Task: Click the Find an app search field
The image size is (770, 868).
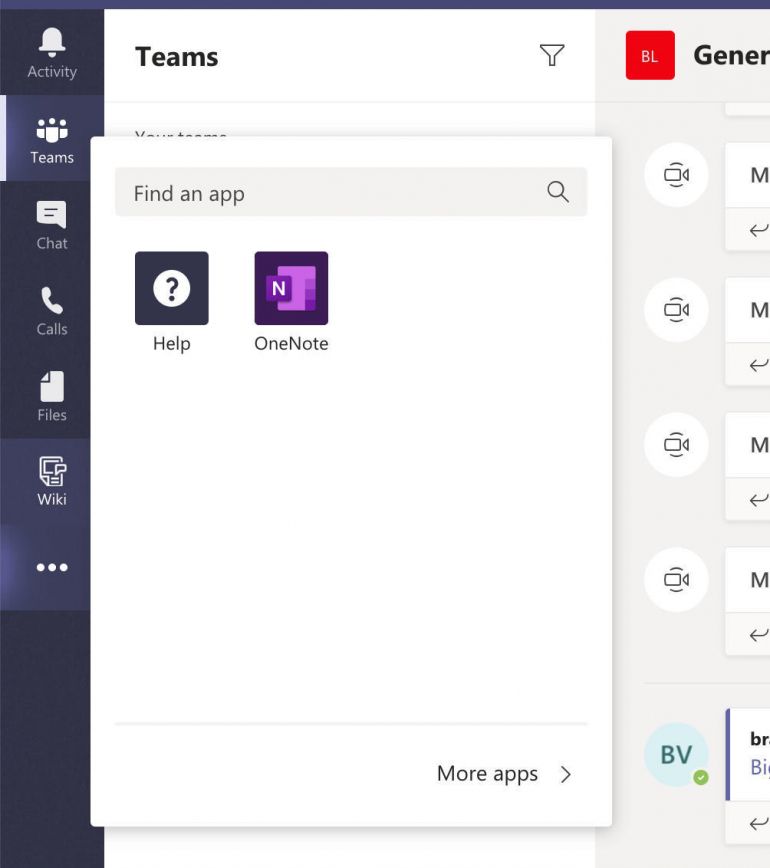Action: click(x=300, y=191)
